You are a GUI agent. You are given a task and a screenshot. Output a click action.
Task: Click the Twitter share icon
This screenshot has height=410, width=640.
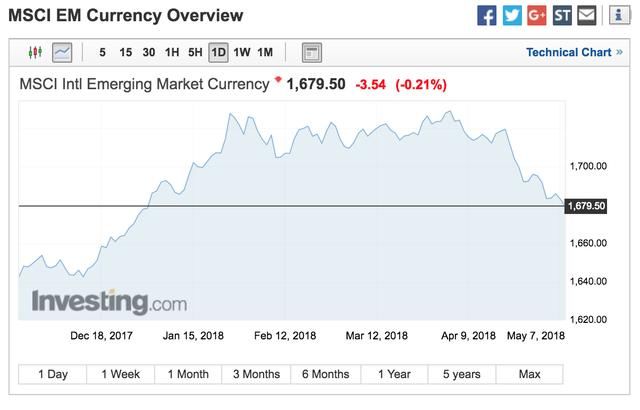click(512, 15)
